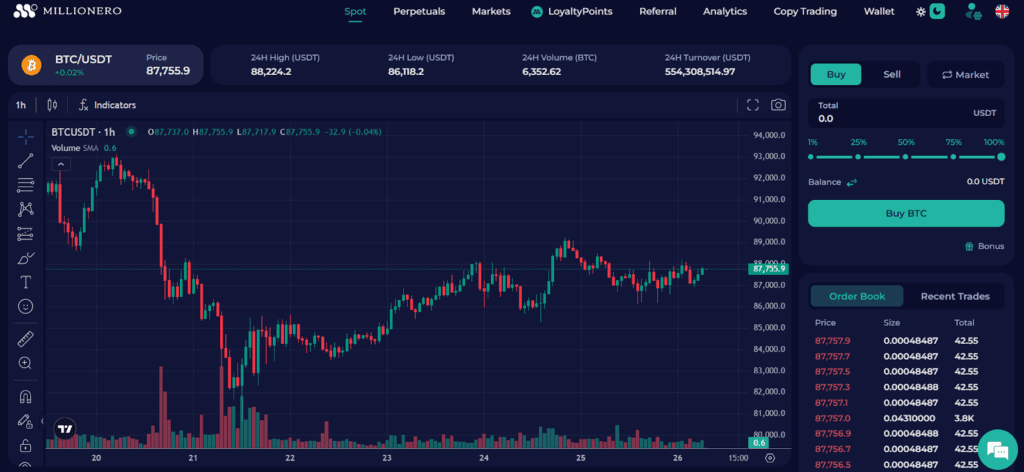Switch to light theme sun icon
The image size is (1024, 472).
(921, 12)
